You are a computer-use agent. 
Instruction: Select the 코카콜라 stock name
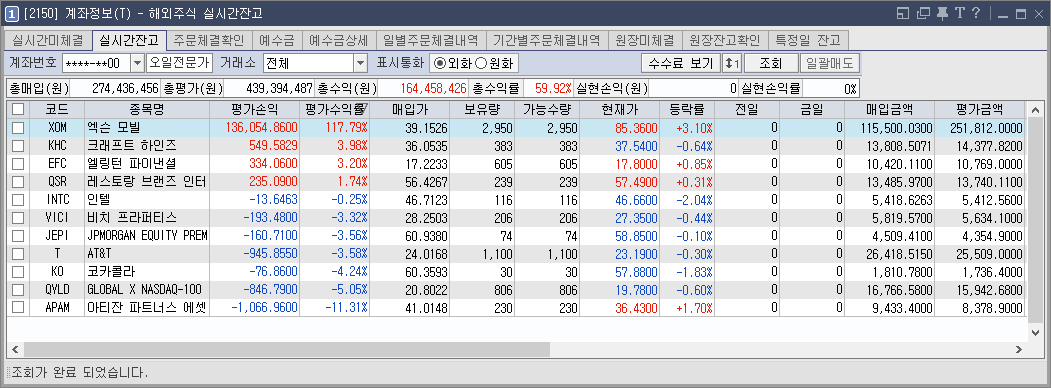(x=110, y=271)
